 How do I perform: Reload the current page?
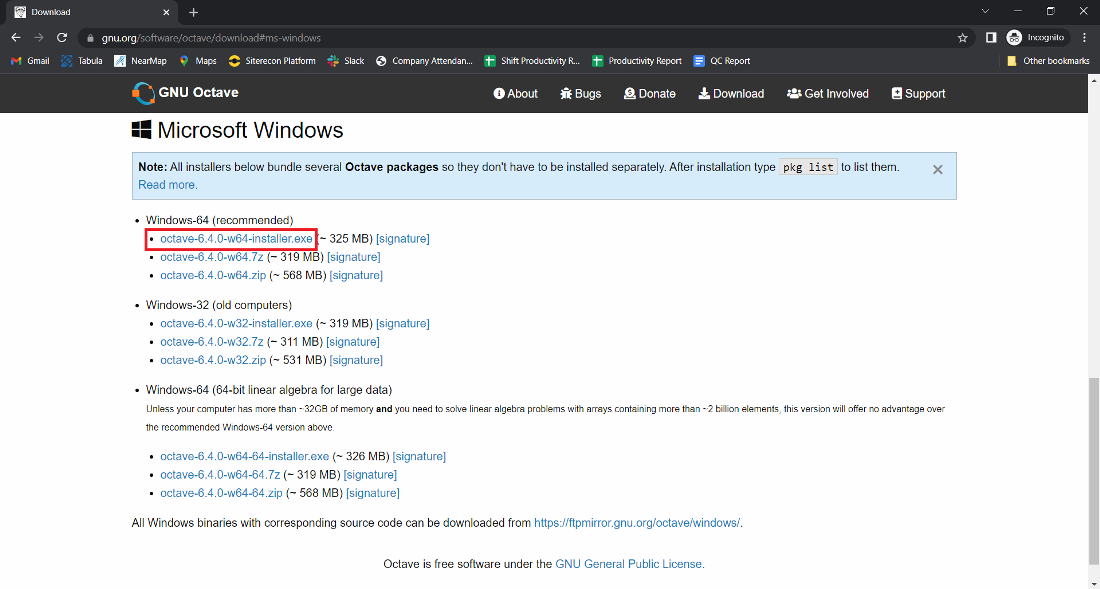click(x=62, y=38)
